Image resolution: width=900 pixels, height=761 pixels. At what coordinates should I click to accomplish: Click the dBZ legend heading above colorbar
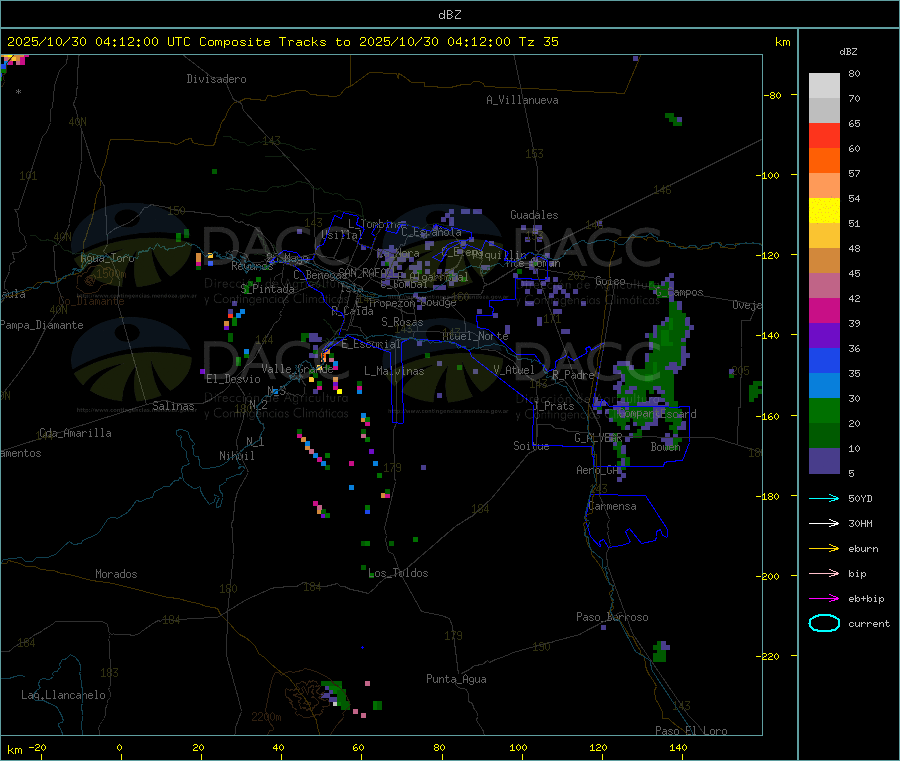pos(848,52)
